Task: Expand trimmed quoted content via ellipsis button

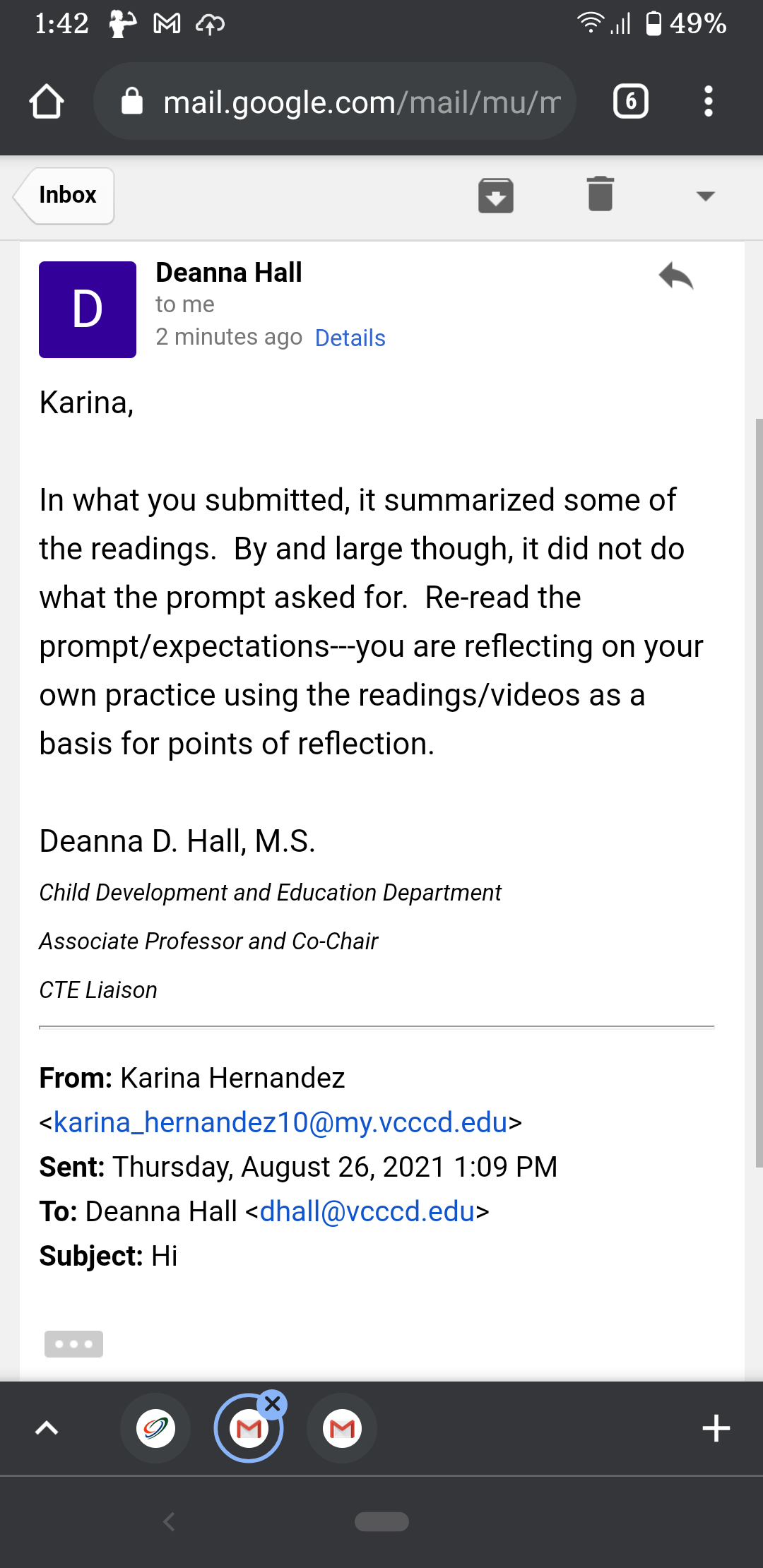Action: [73, 1343]
